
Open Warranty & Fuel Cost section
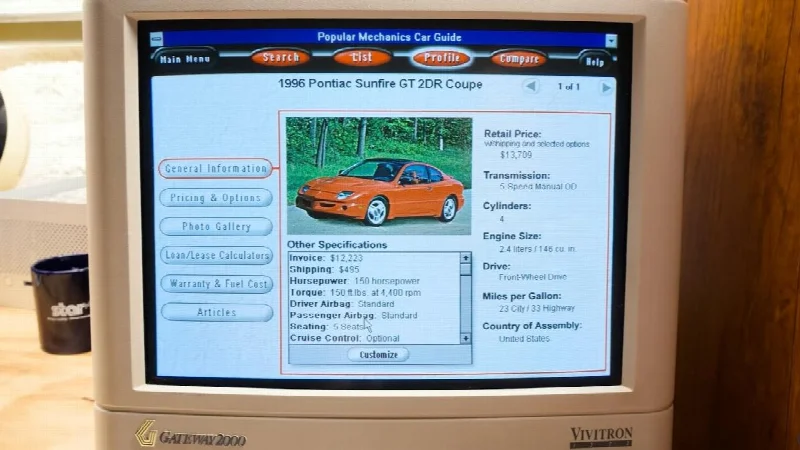tap(217, 284)
